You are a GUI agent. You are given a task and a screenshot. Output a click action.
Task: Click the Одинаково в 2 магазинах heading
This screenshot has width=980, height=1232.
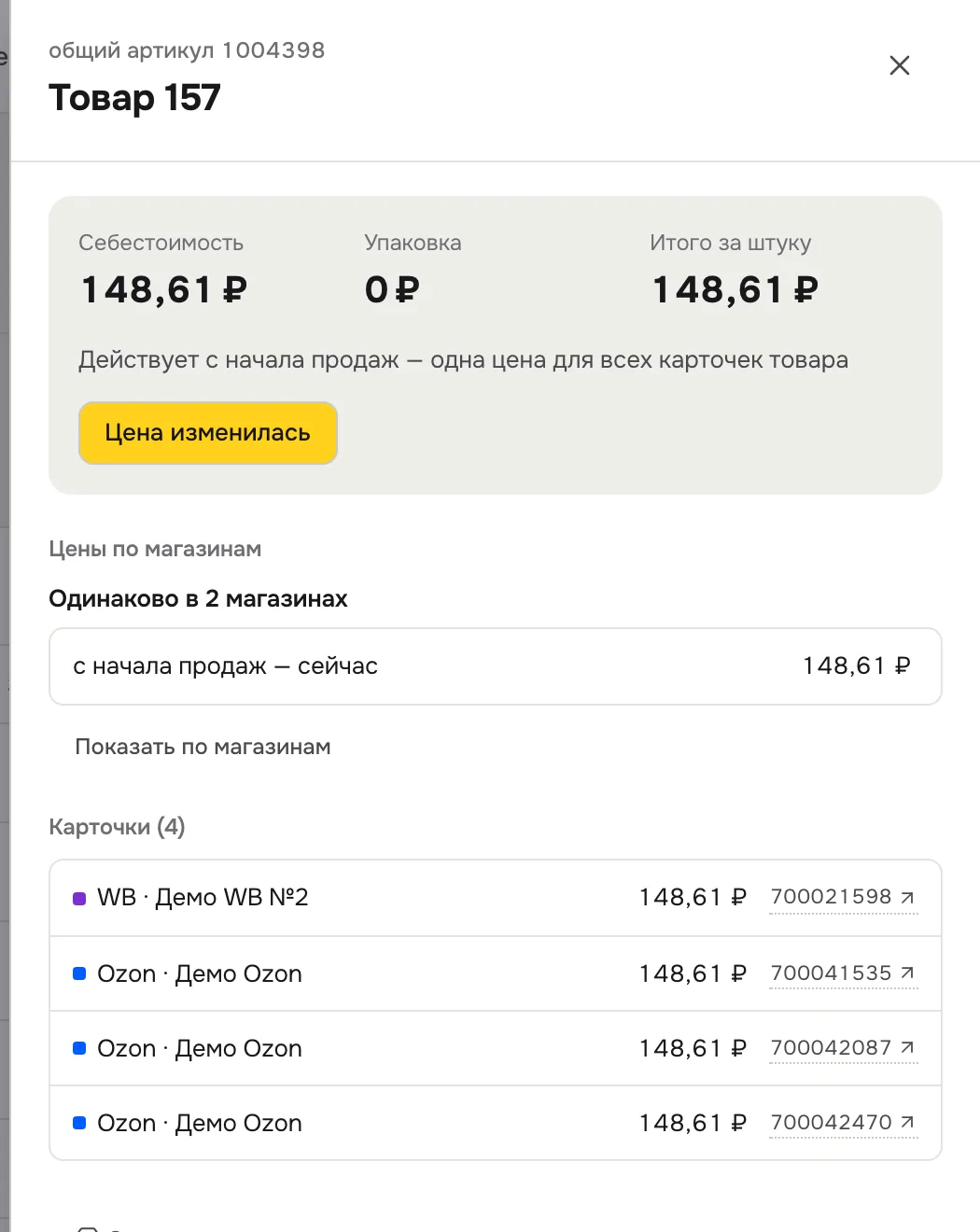pyautogui.click(x=198, y=599)
